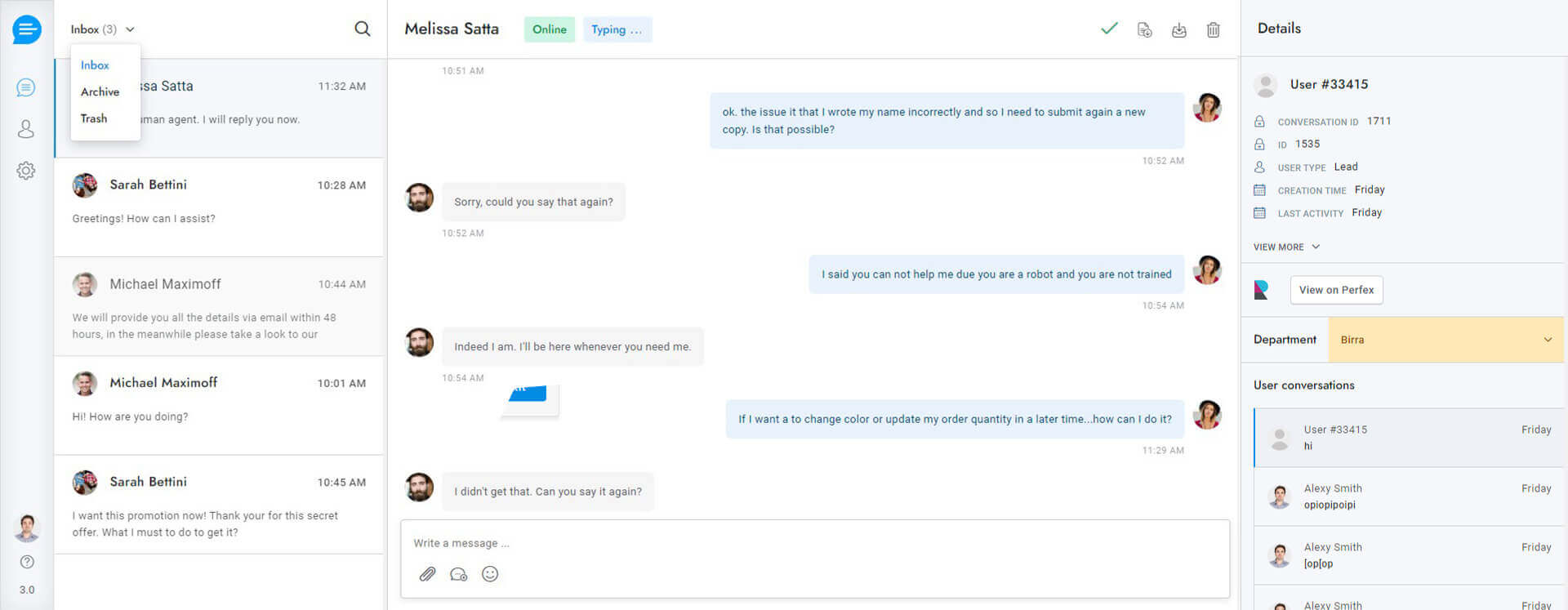
Task: Click the search magnifier icon
Action: click(363, 29)
